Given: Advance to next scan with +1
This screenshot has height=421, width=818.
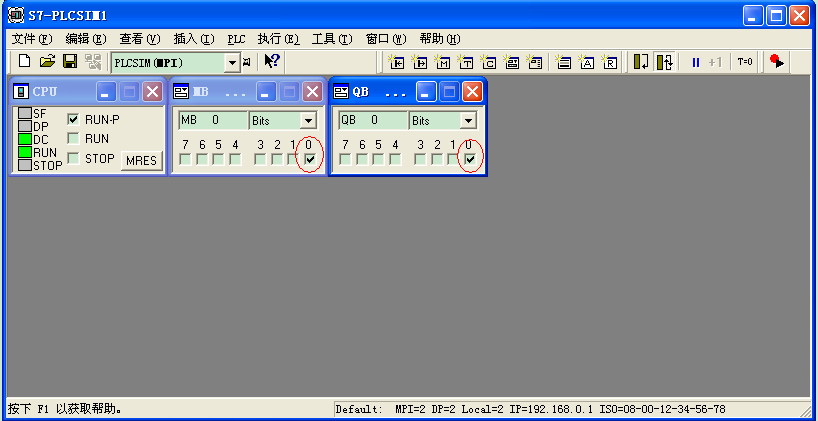Looking at the screenshot, I should [715, 63].
